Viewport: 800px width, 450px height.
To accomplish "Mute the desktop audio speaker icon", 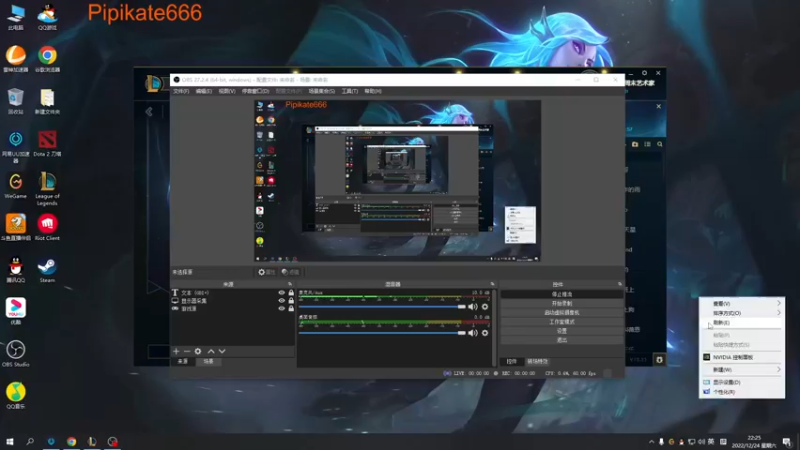I will click(473, 333).
